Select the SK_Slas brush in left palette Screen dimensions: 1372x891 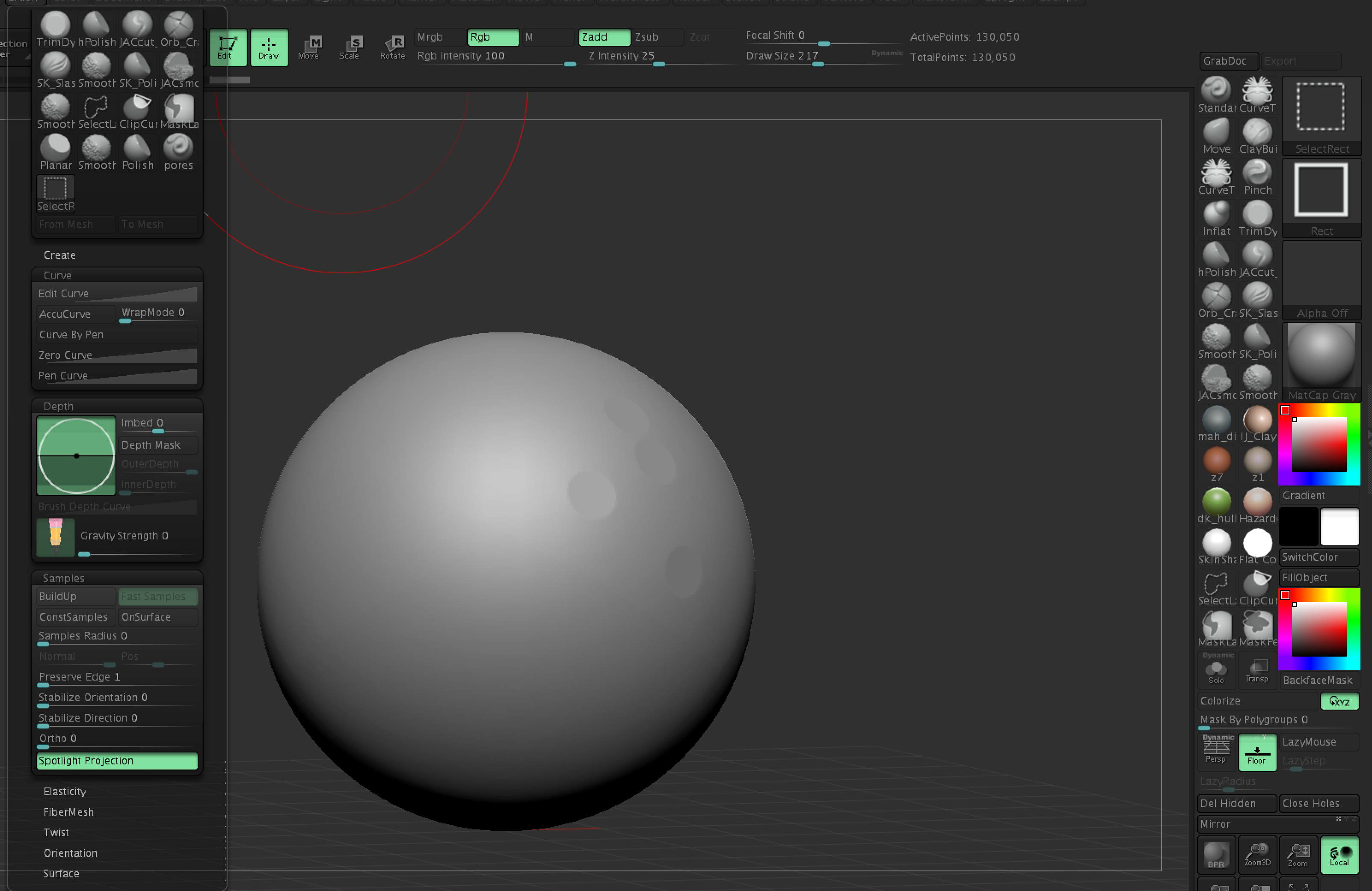pos(56,70)
